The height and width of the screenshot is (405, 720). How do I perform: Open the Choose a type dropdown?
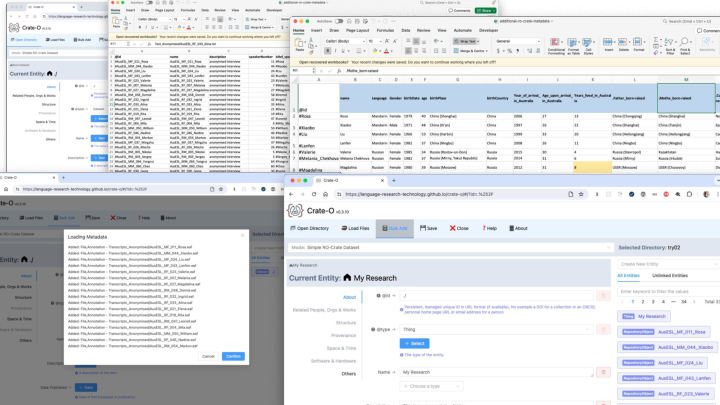(431, 386)
